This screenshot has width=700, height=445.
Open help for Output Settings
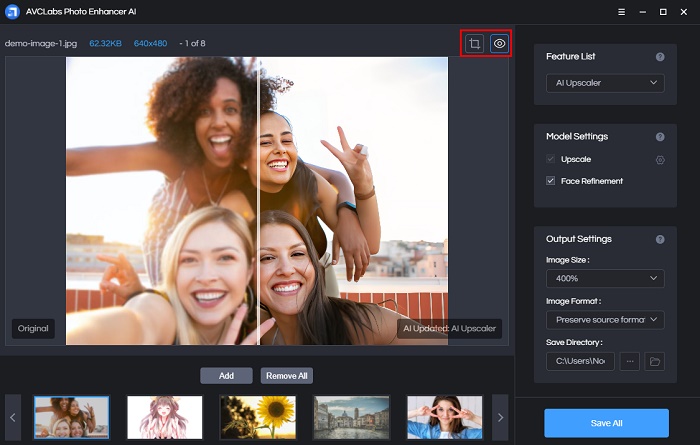click(x=660, y=239)
